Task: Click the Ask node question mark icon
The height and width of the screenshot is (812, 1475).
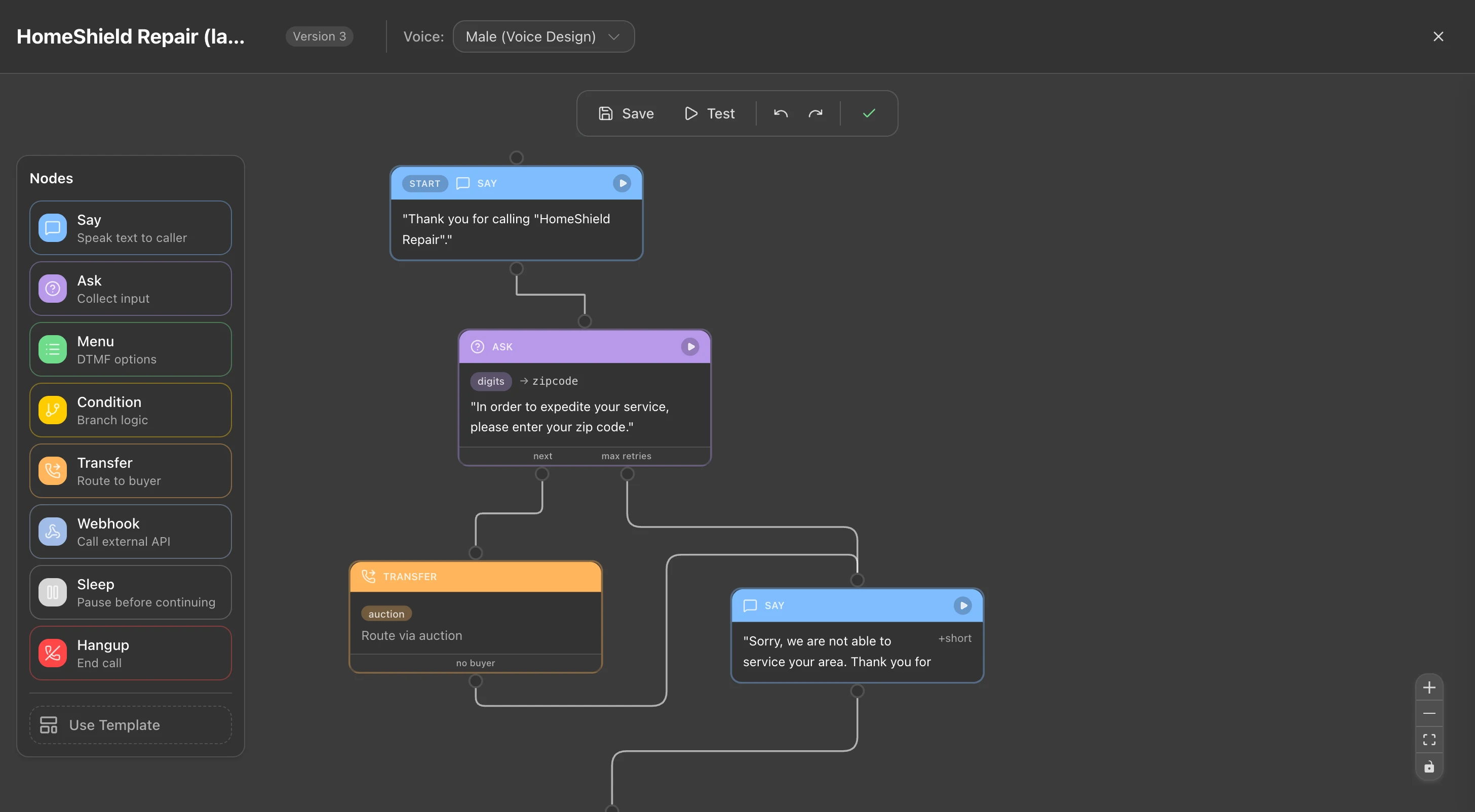Action: click(x=53, y=289)
